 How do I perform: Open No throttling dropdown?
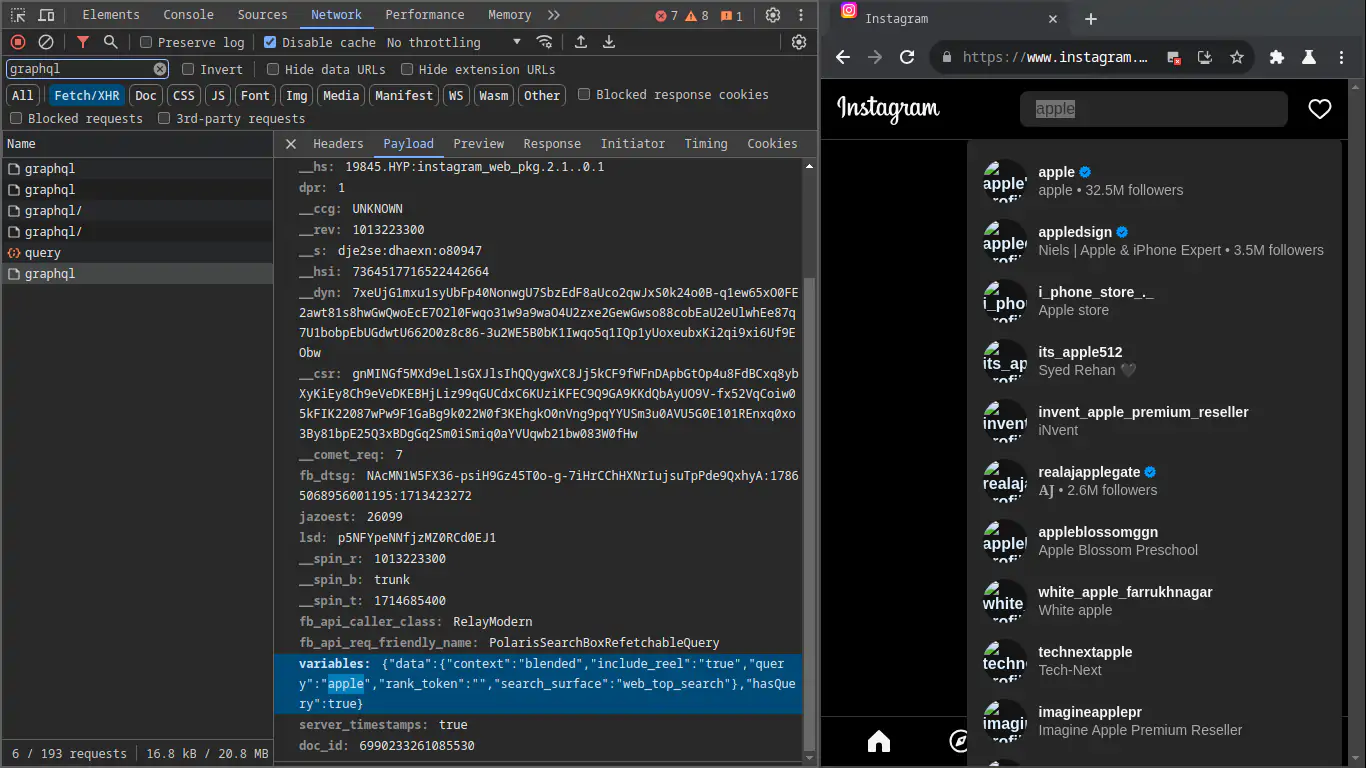(x=454, y=42)
